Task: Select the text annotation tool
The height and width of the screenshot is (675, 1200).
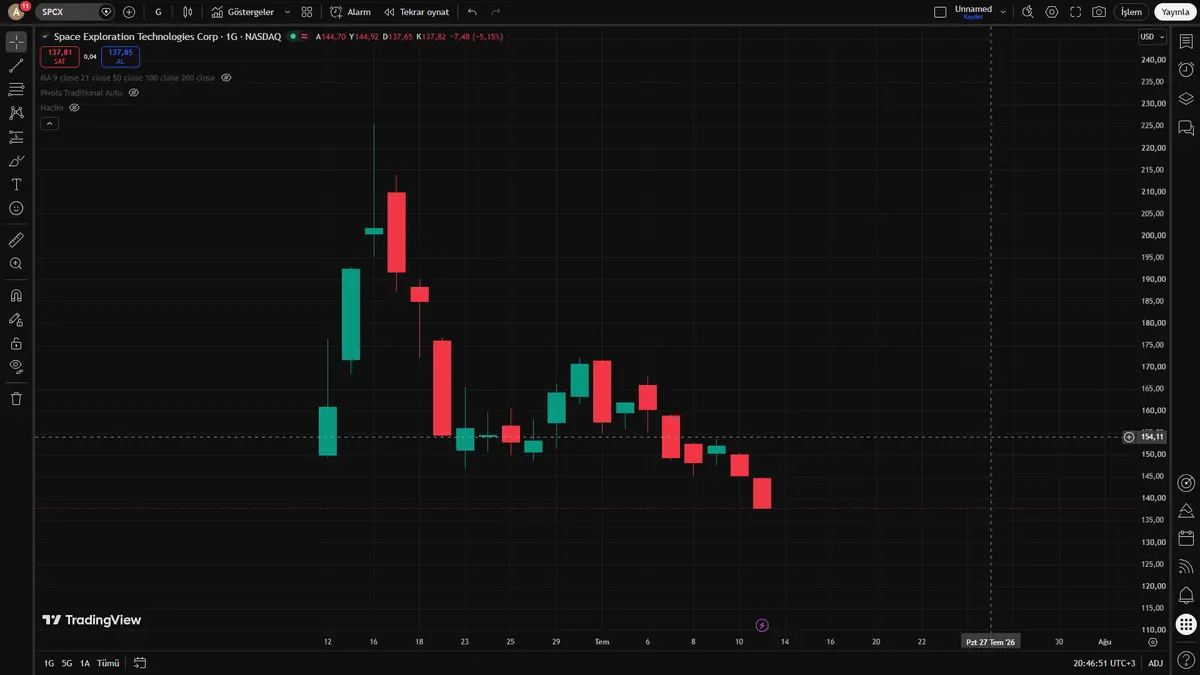Action: 16,185
